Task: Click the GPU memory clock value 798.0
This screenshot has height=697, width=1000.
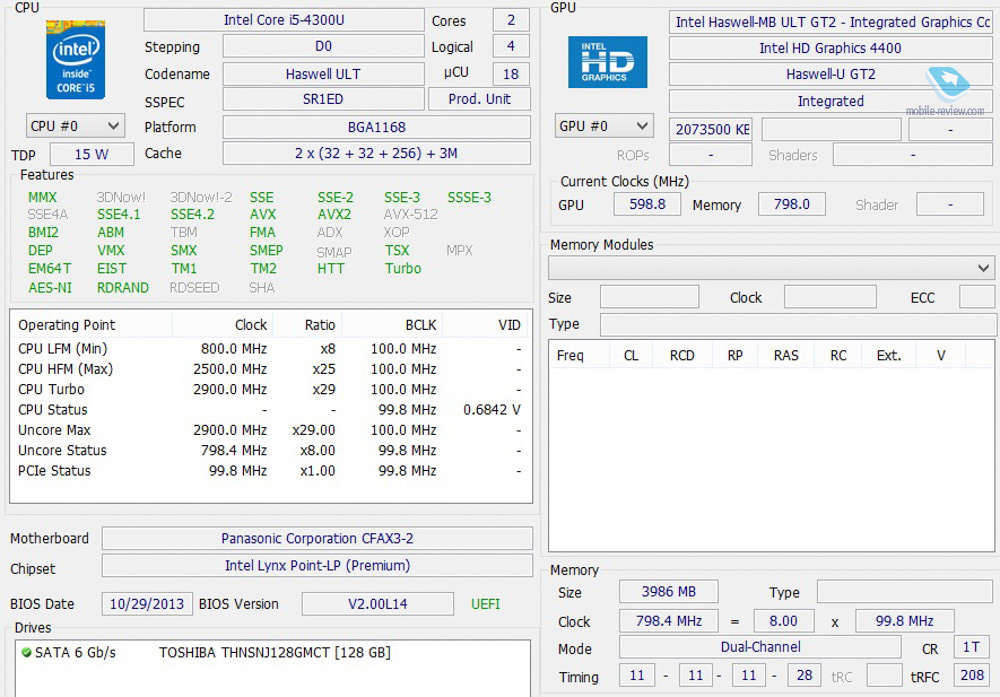Action: [792, 204]
